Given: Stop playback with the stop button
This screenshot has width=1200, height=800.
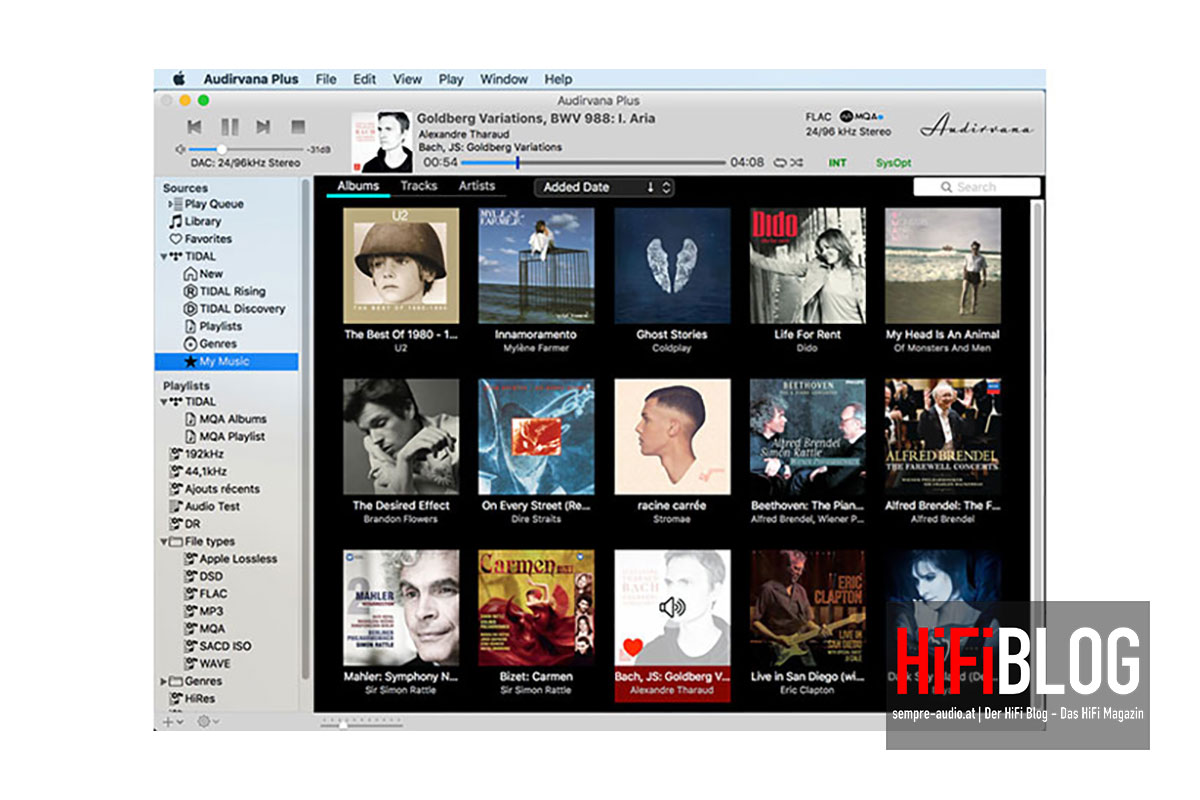Looking at the screenshot, I should pos(297,127).
